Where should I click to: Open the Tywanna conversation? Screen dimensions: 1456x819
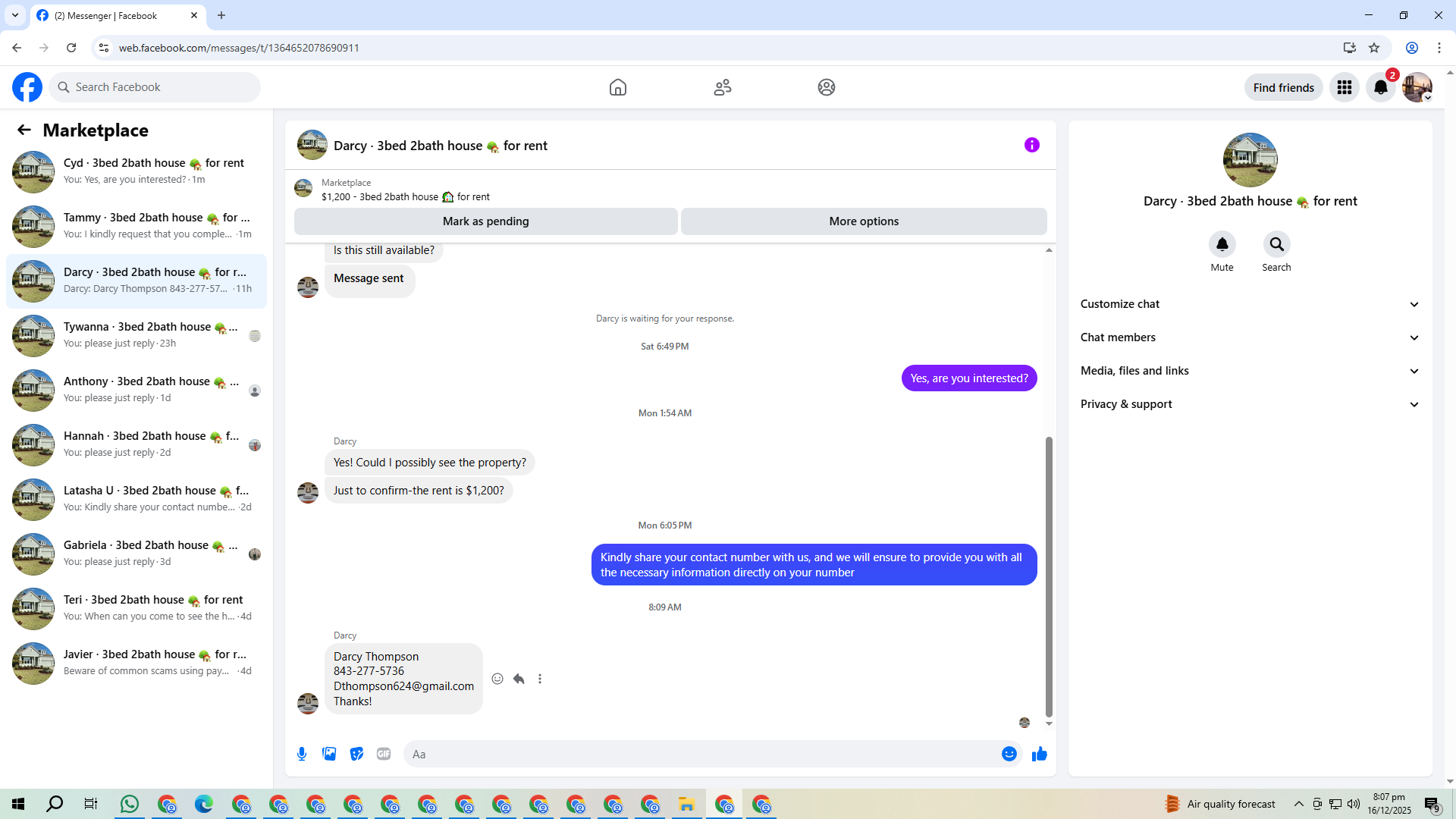pyautogui.click(x=136, y=335)
